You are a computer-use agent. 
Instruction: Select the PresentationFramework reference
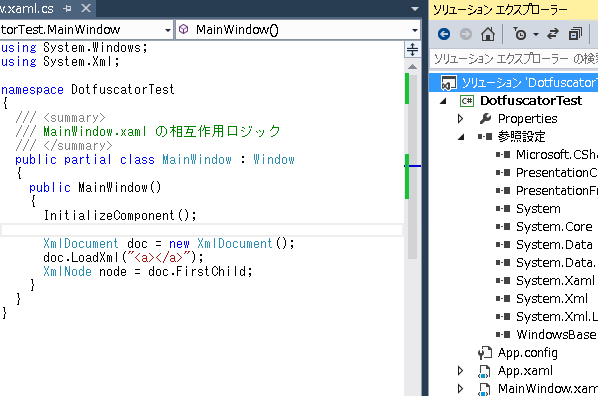point(557,190)
